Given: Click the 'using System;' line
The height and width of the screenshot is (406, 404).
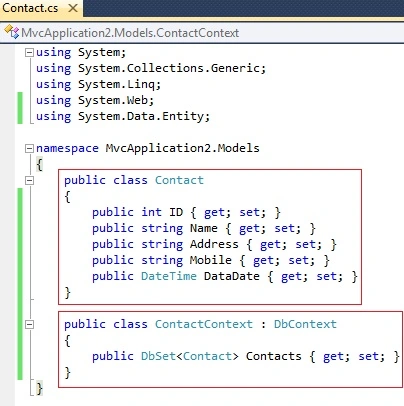Looking at the screenshot, I should pyautogui.click(x=81, y=52).
